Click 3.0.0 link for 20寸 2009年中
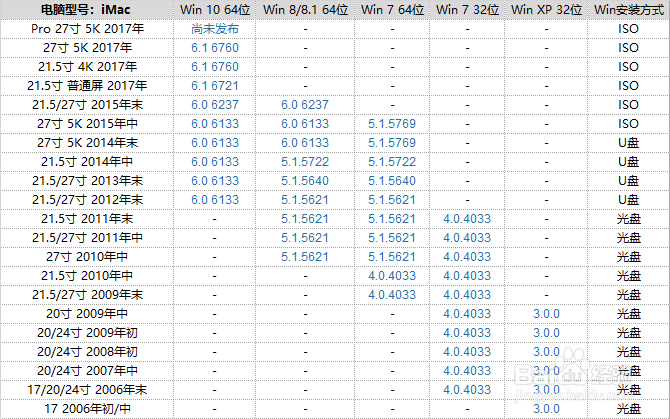670x419 pixels. pyautogui.click(x=547, y=314)
